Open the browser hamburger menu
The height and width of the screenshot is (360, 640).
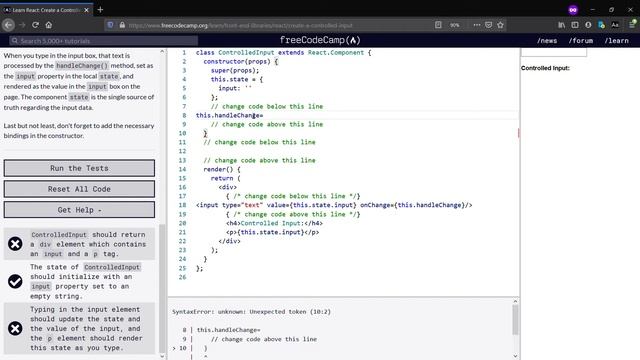632,25
